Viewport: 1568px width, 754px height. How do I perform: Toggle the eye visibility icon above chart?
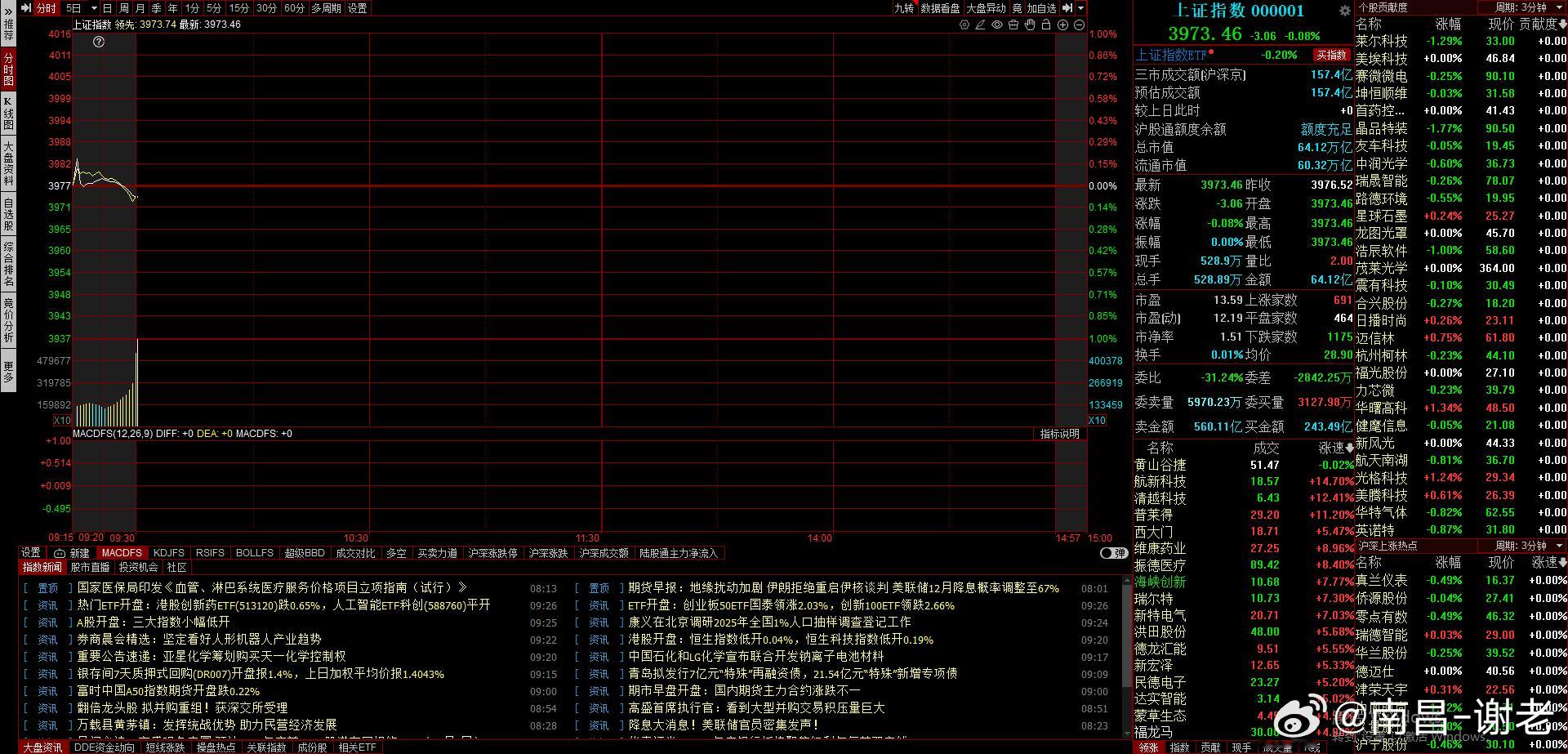click(x=997, y=25)
